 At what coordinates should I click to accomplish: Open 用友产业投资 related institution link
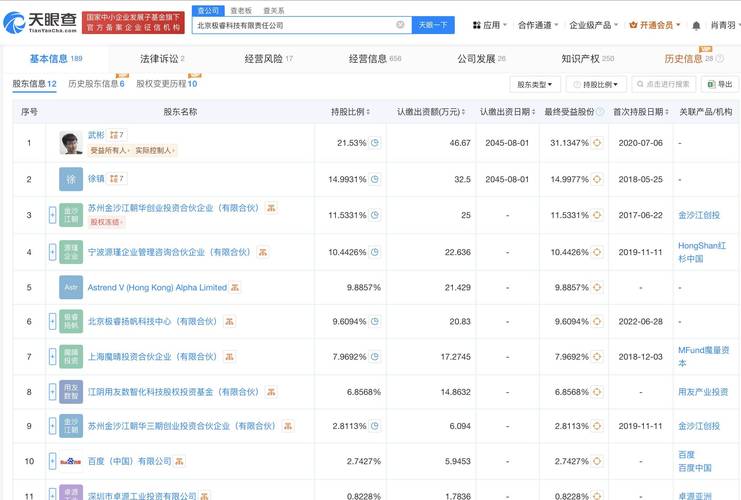coord(703,392)
